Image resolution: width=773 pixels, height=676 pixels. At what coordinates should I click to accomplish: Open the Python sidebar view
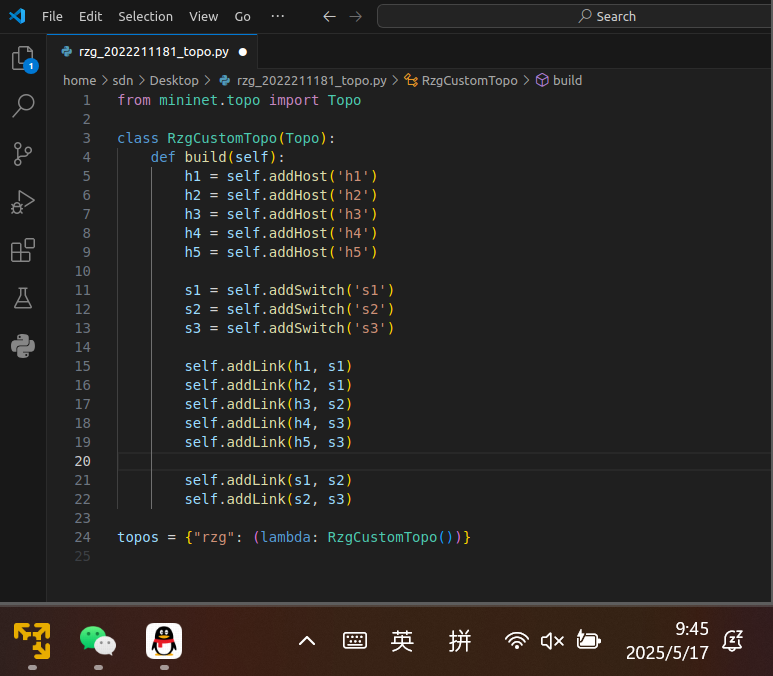point(22,346)
